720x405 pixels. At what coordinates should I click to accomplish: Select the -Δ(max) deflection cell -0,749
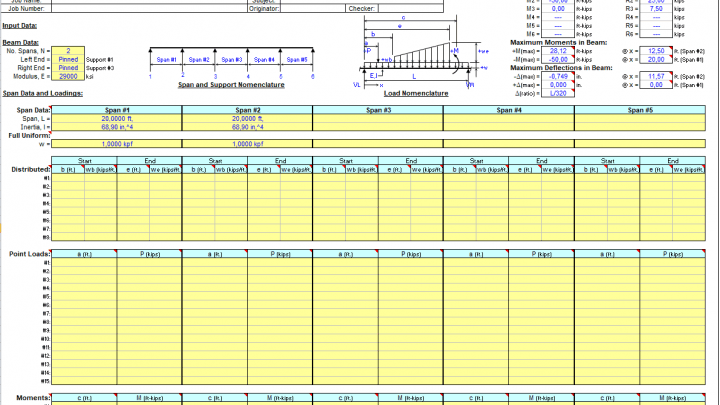[x=558, y=76]
